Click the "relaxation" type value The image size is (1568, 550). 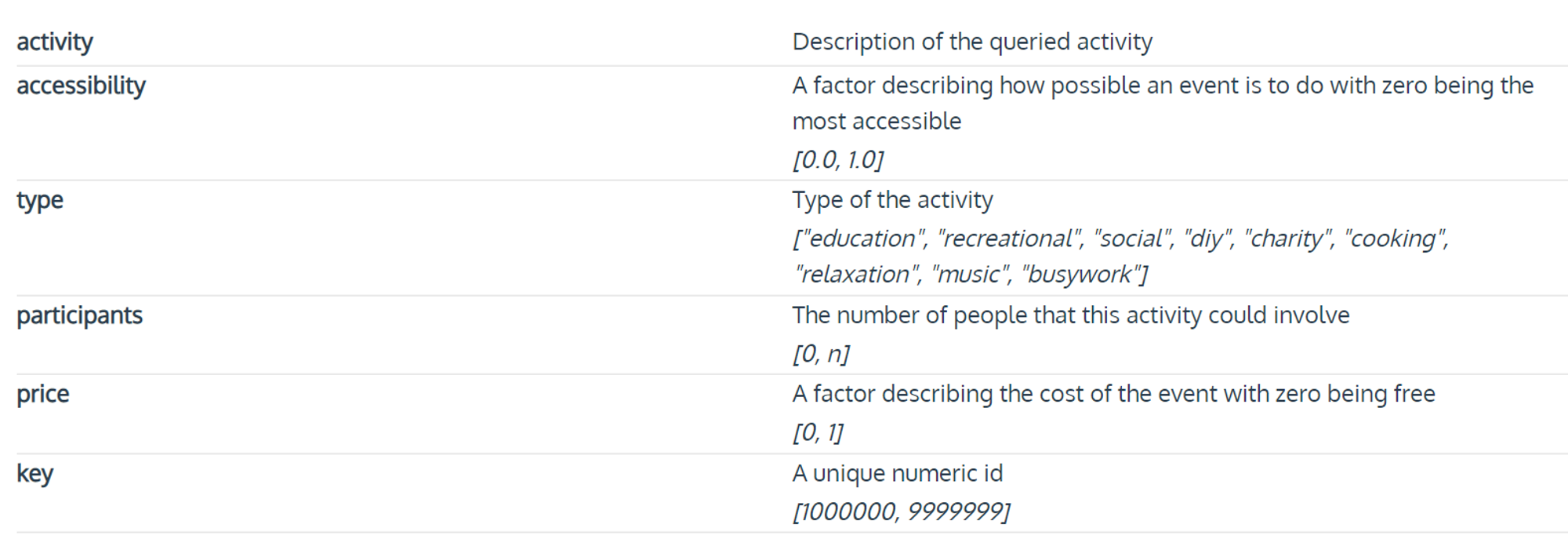[857, 275]
